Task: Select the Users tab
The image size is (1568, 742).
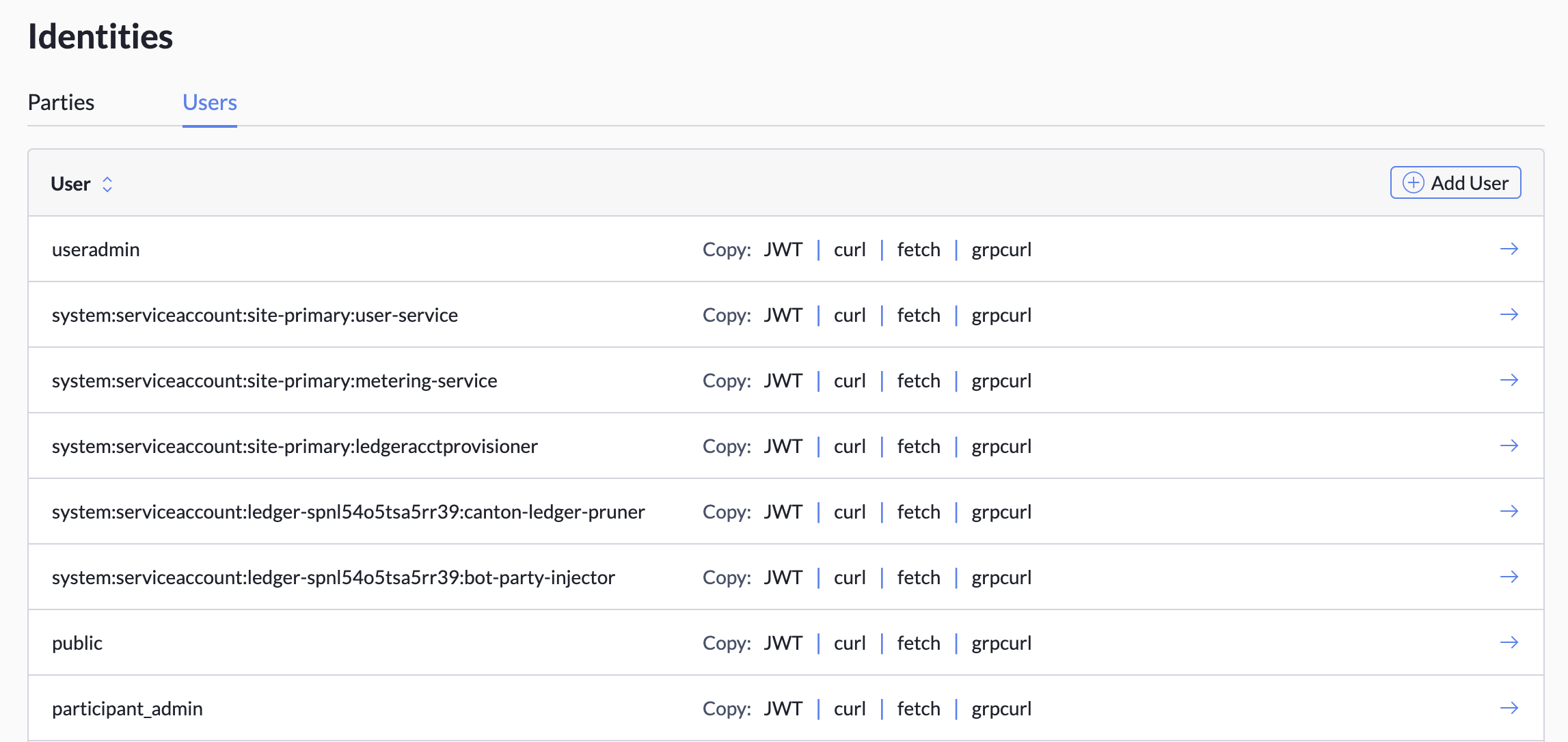Action: [209, 102]
